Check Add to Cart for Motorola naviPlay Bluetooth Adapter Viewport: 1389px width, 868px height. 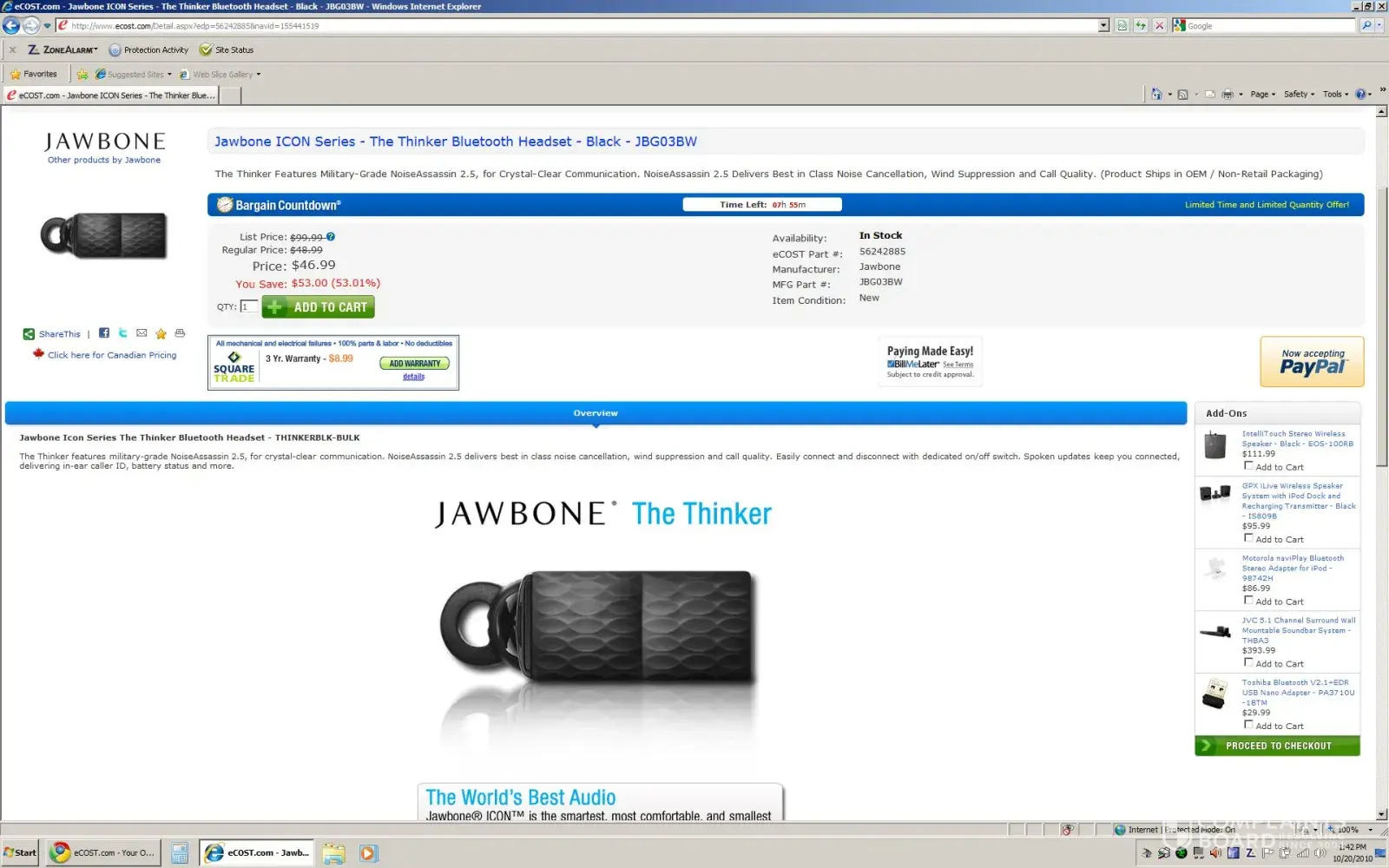[x=1248, y=601]
